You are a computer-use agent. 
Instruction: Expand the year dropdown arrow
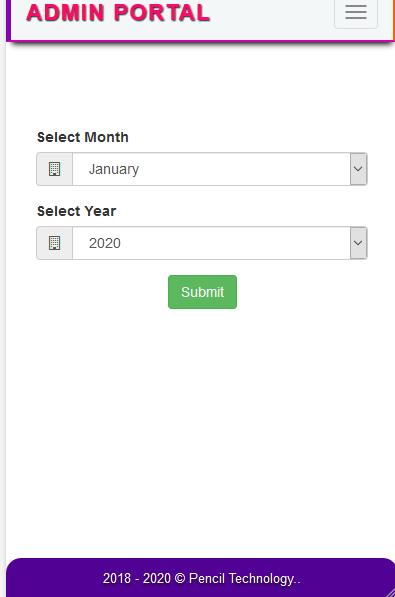click(358, 243)
